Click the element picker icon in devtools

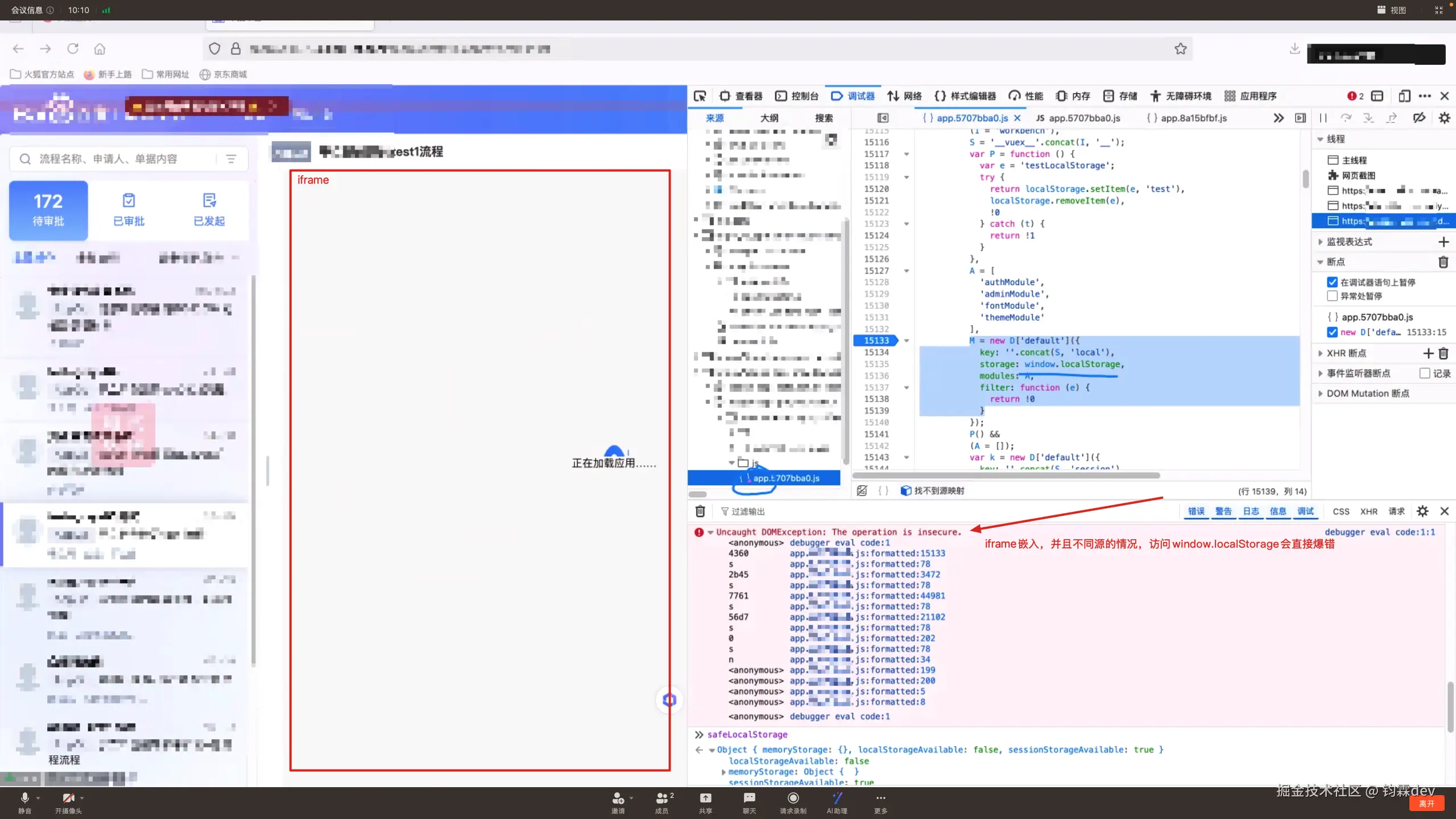coord(700,96)
